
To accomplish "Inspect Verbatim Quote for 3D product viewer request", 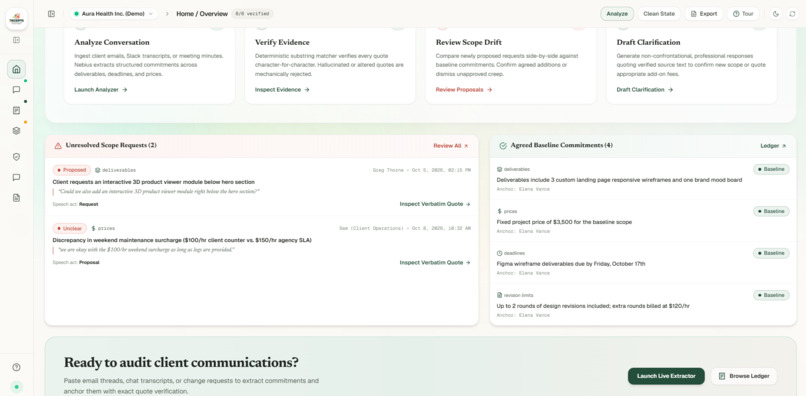I will click(x=435, y=204).
